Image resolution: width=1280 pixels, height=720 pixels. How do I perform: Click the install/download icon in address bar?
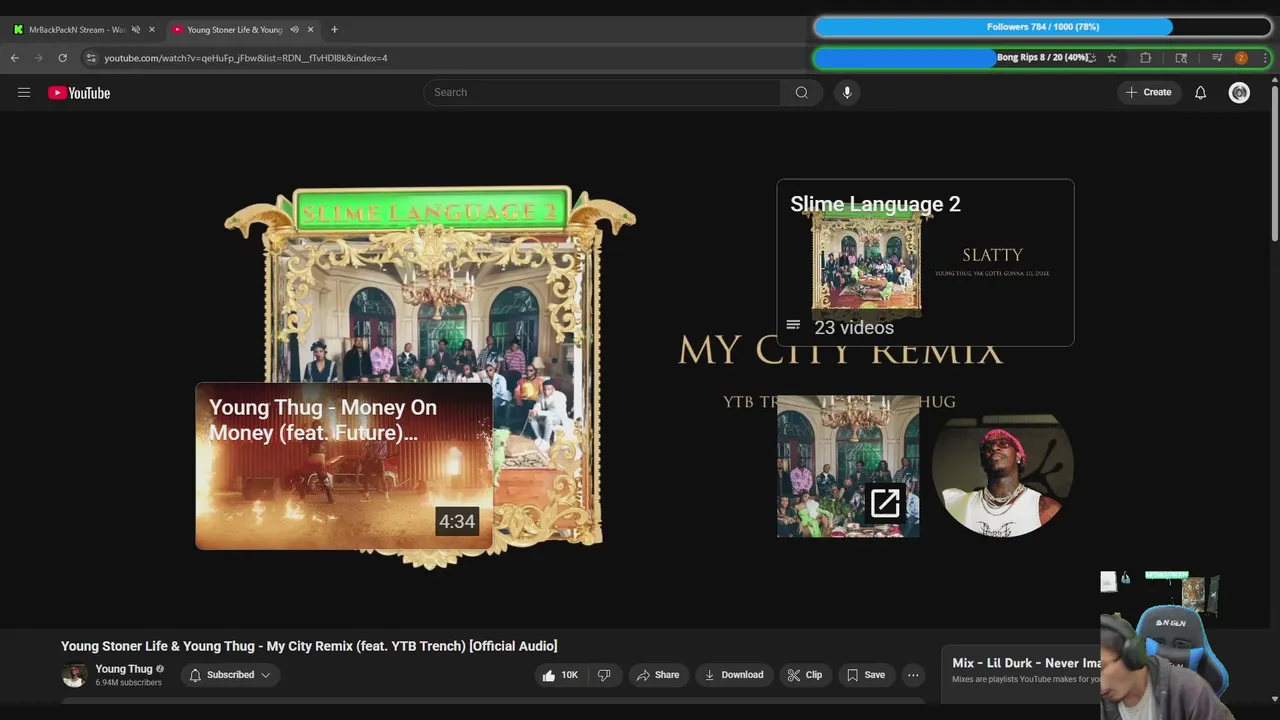[1091, 58]
